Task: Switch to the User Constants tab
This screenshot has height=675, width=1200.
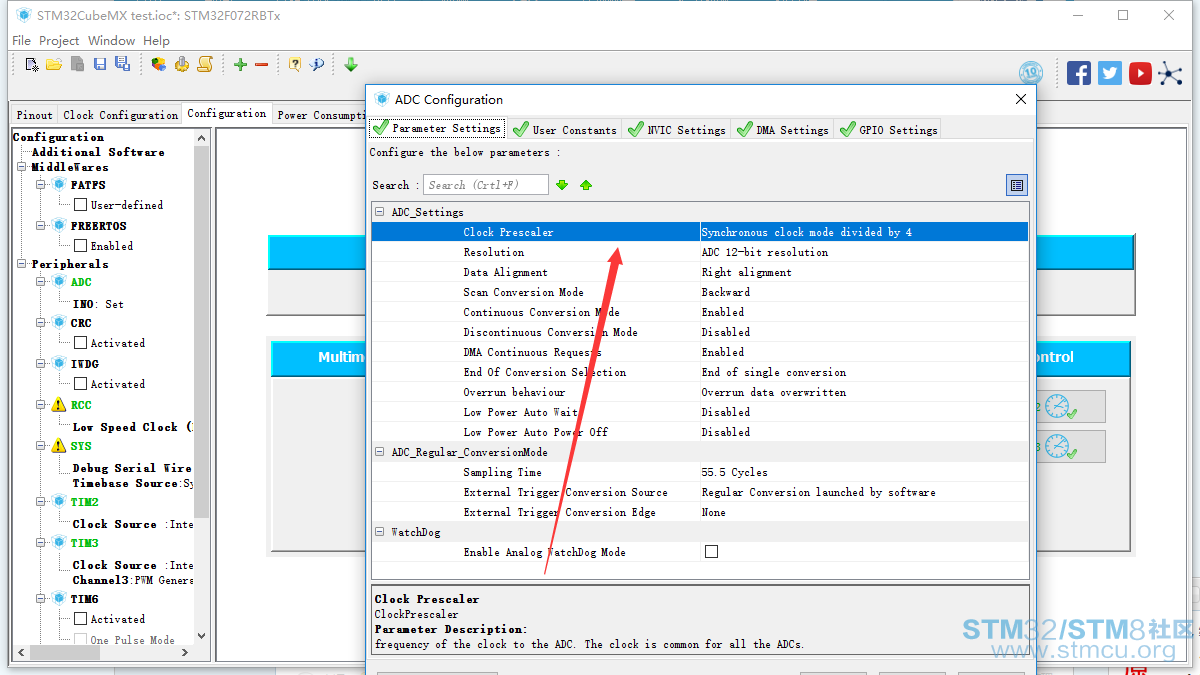Action: point(563,130)
